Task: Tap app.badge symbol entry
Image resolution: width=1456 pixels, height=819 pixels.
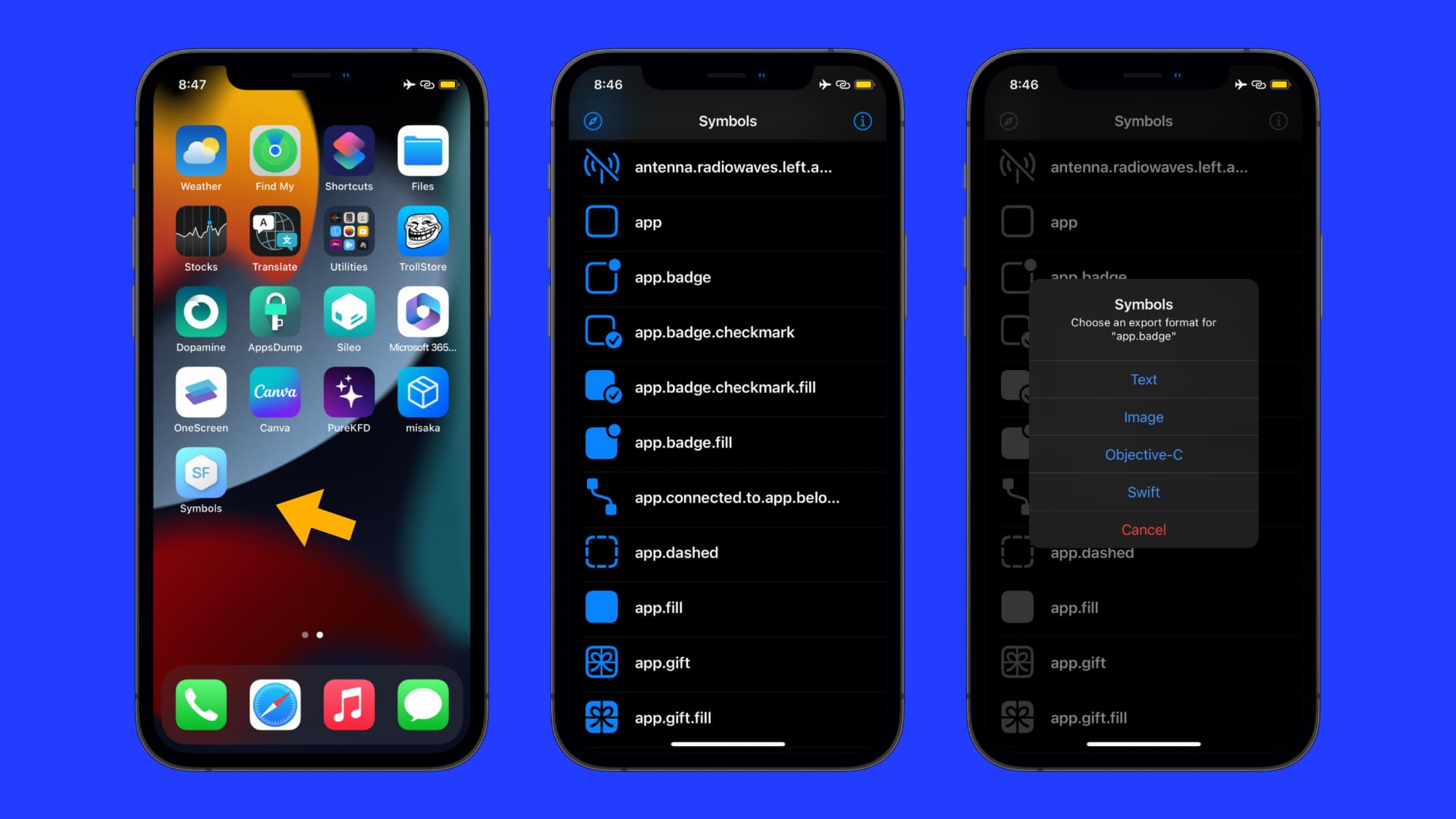Action: coord(728,277)
